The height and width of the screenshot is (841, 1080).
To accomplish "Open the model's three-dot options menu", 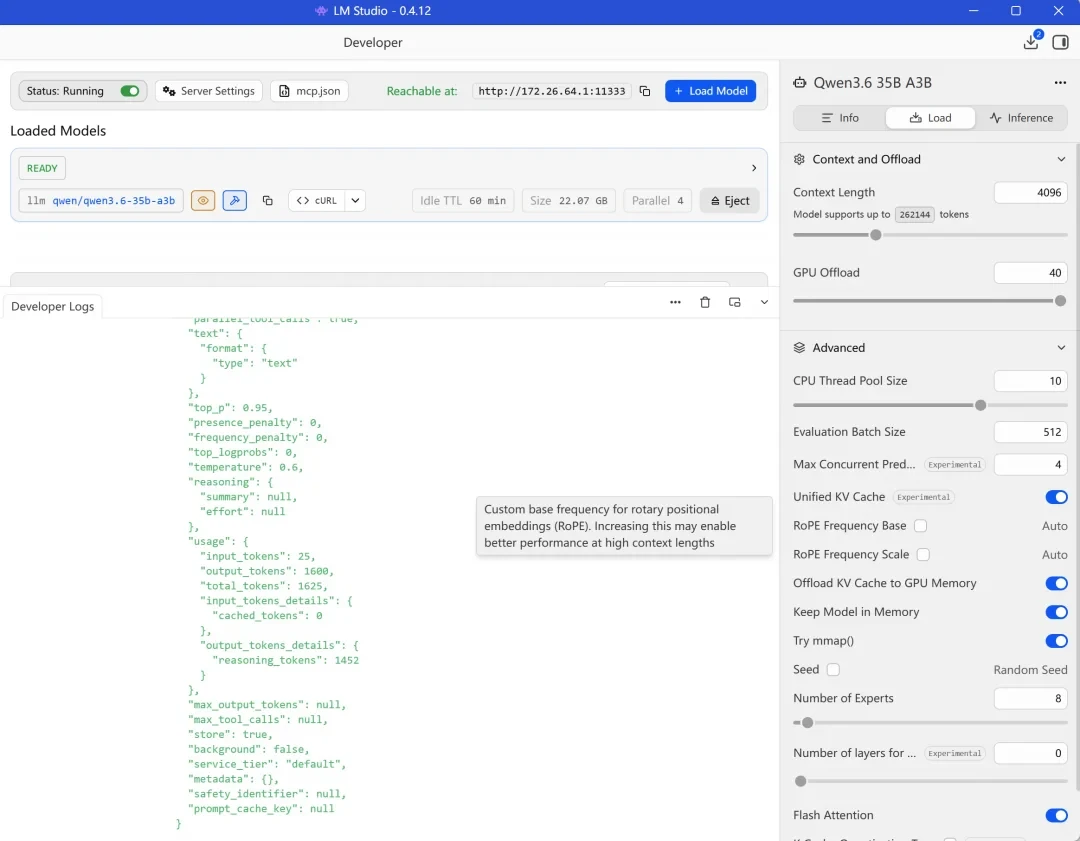I will point(1060,83).
